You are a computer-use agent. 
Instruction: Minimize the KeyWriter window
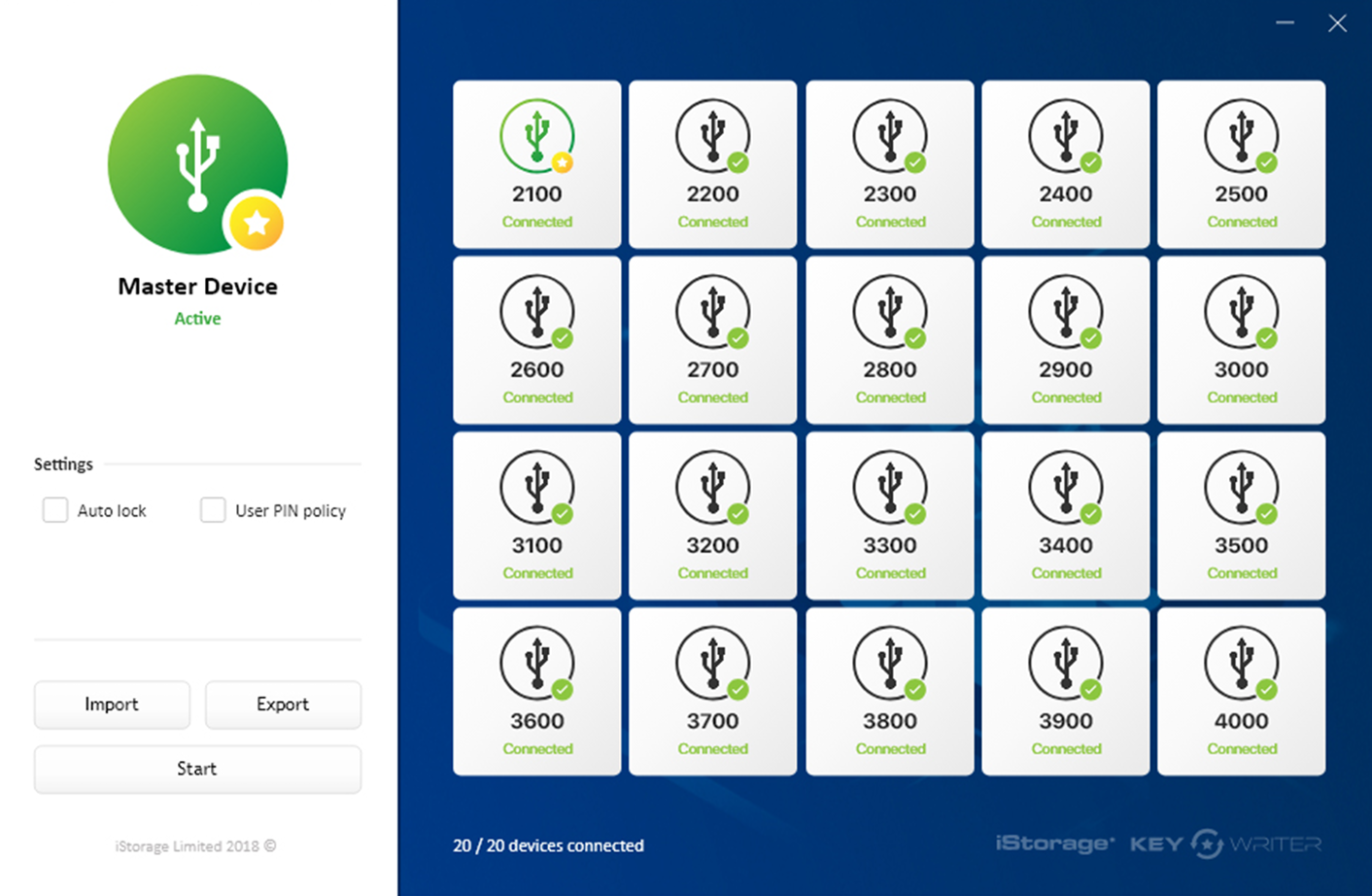point(1285,22)
